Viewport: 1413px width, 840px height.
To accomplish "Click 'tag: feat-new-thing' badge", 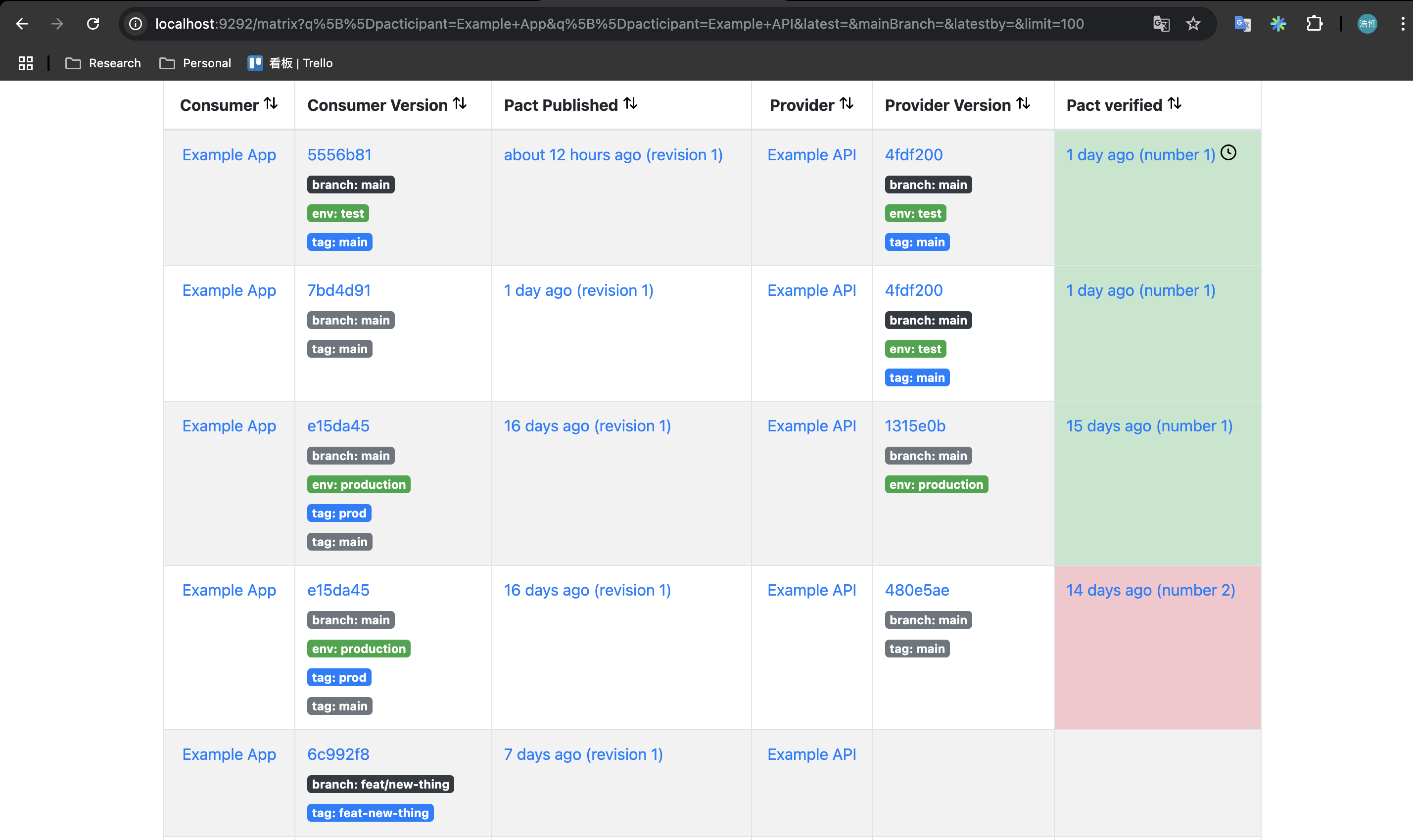I will point(370,813).
